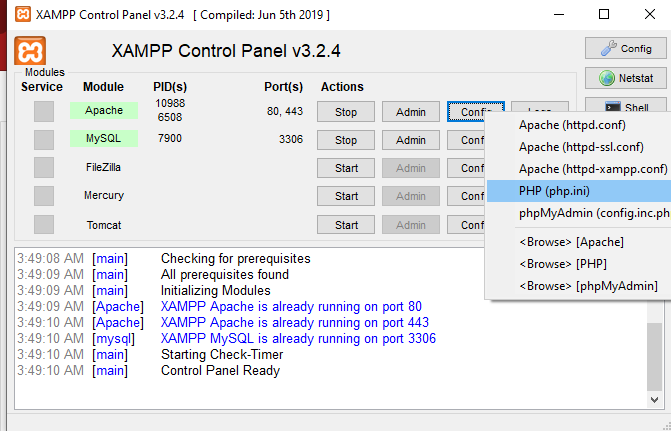
Task: Click the green Apache module label
Action: 104,110
